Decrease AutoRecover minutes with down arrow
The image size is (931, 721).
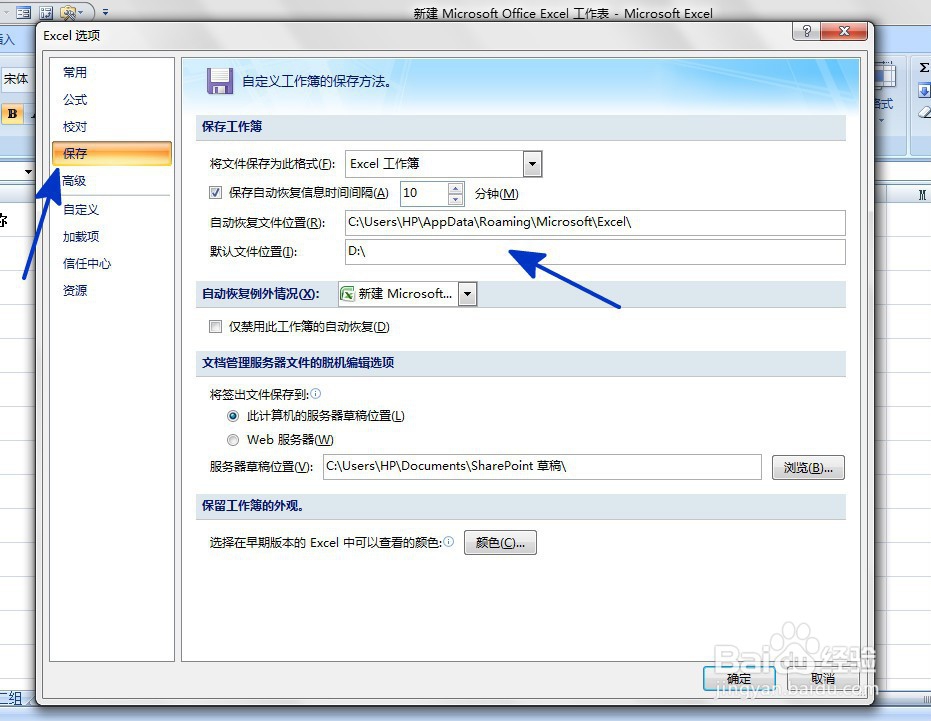[455, 200]
